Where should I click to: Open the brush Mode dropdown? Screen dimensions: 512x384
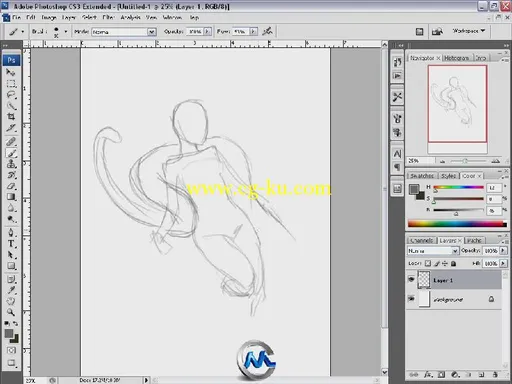124,32
